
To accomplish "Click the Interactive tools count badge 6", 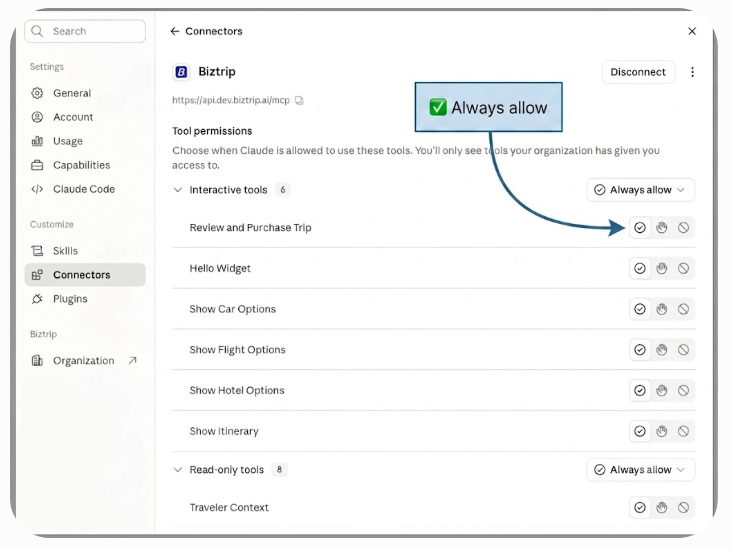I will pyautogui.click(x=283, y=190).
